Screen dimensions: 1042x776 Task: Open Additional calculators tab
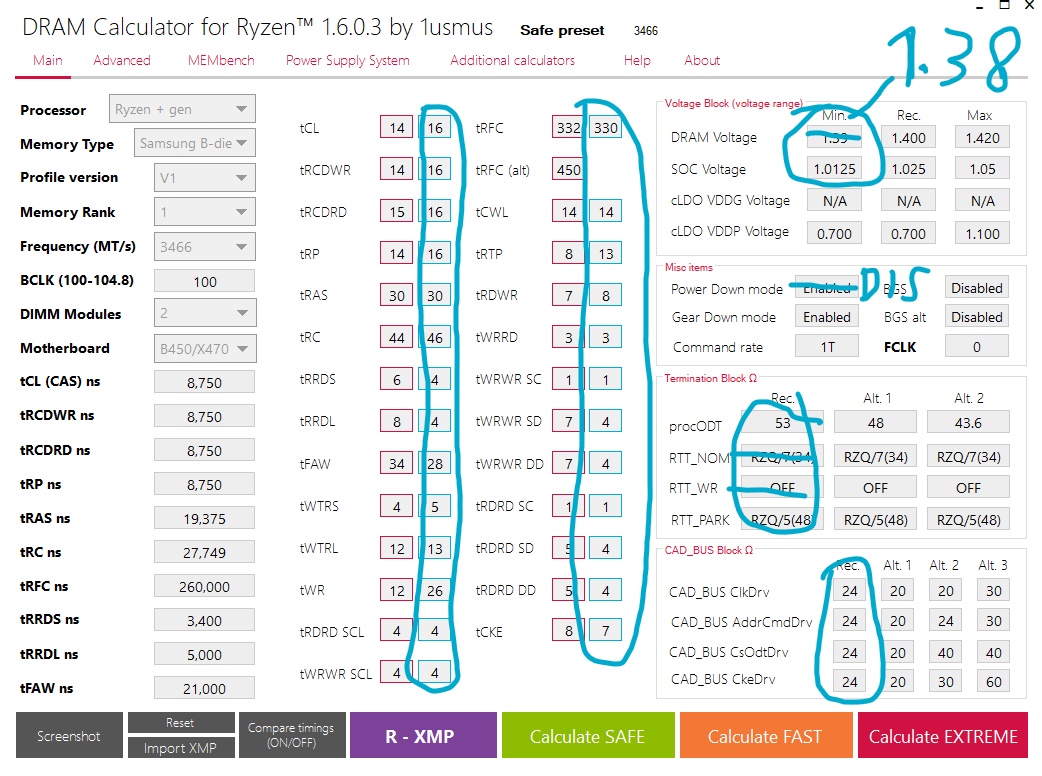coord(512,60)
